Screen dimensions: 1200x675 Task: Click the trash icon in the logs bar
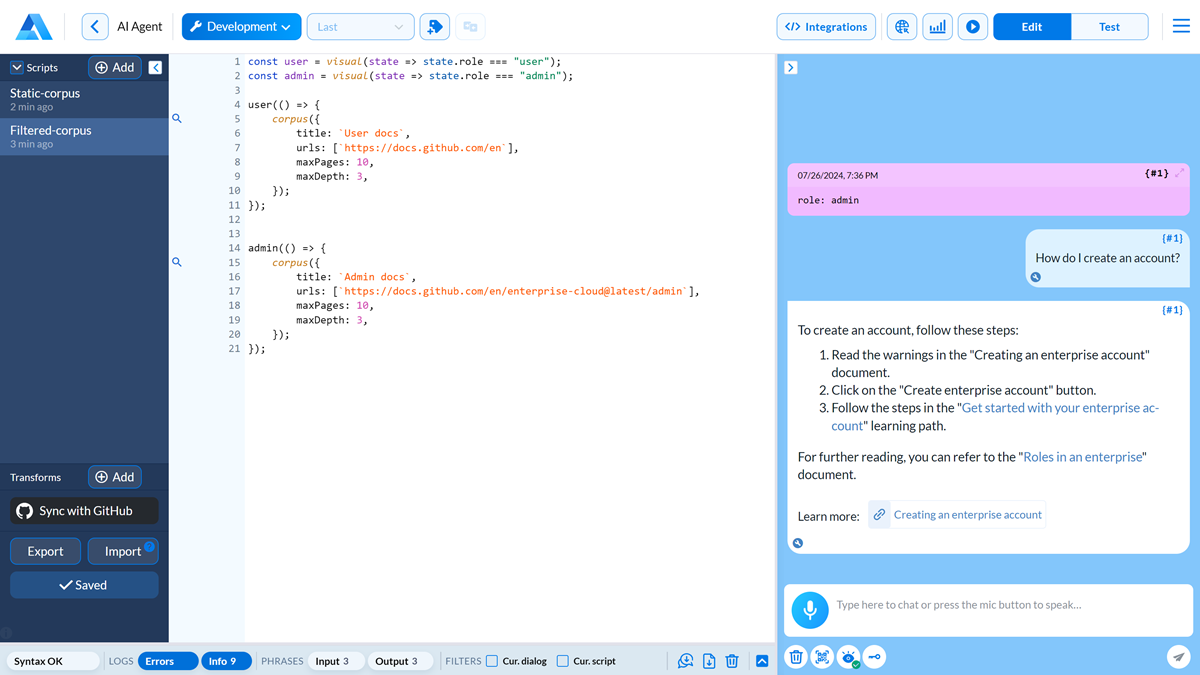click(x=732, y=661)
